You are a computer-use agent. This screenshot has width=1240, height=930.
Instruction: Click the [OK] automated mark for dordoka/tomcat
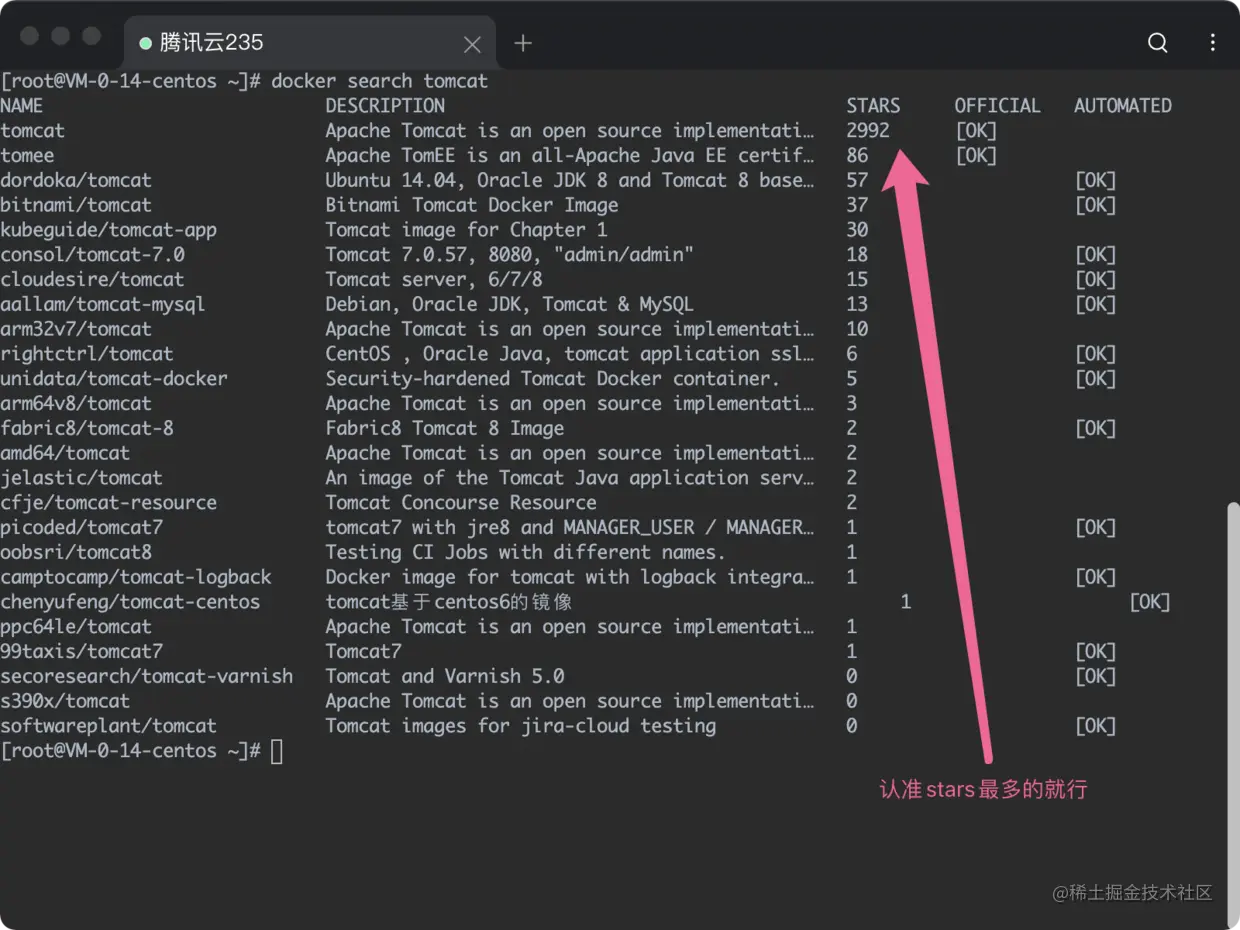(1095, 181)
